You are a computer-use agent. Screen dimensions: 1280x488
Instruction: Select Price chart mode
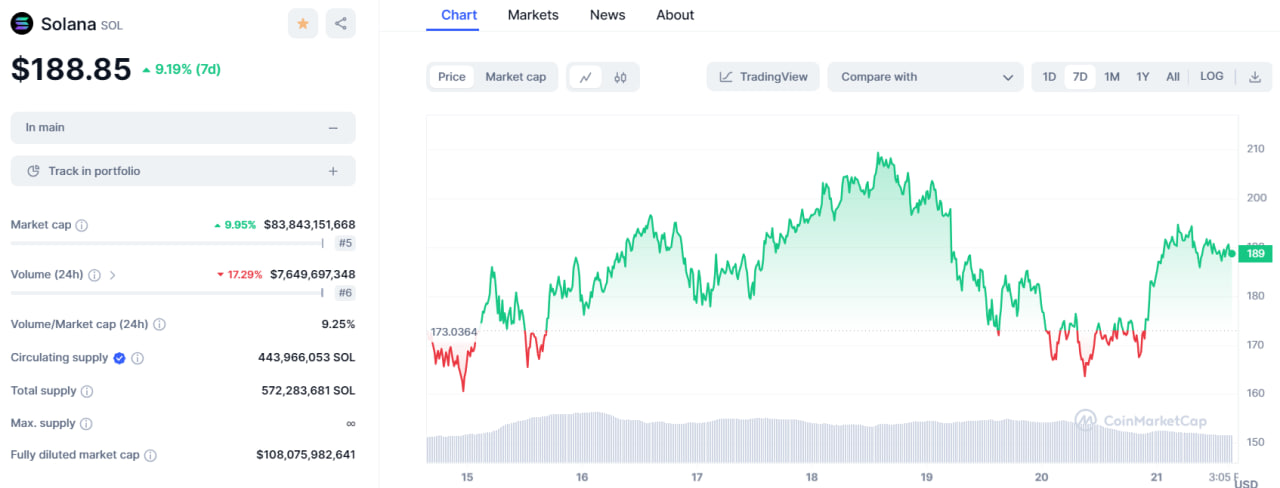click(452, 77)
